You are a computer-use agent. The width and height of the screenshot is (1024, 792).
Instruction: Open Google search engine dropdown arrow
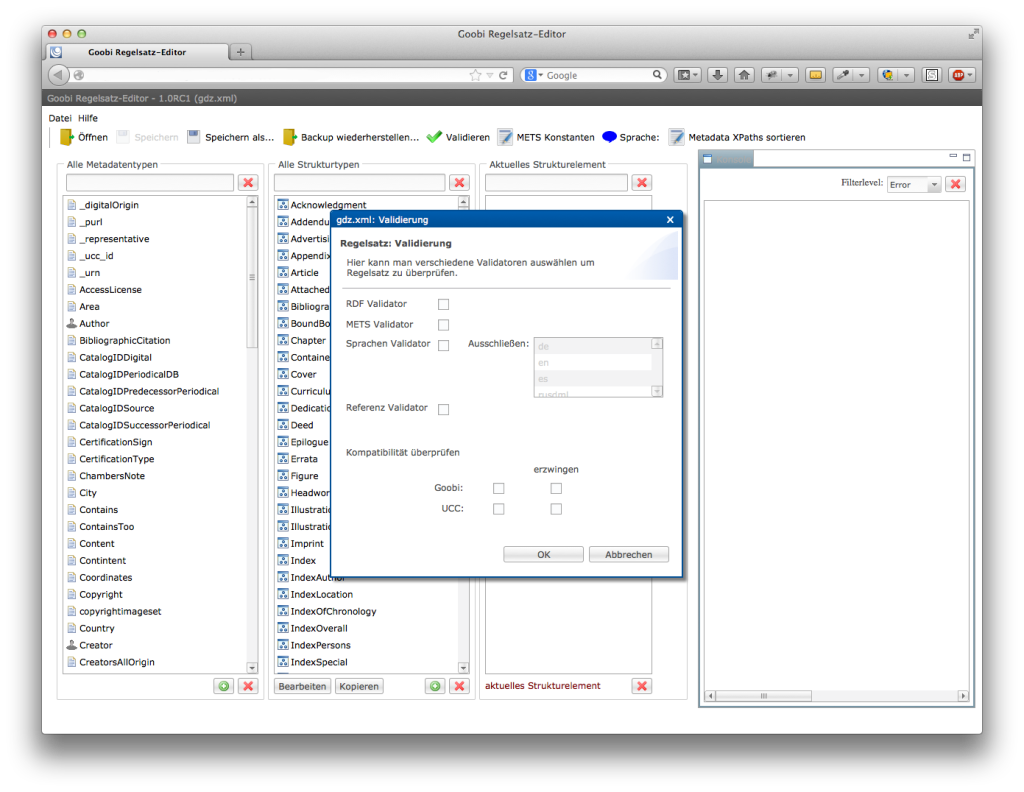[x=541, y=75]
